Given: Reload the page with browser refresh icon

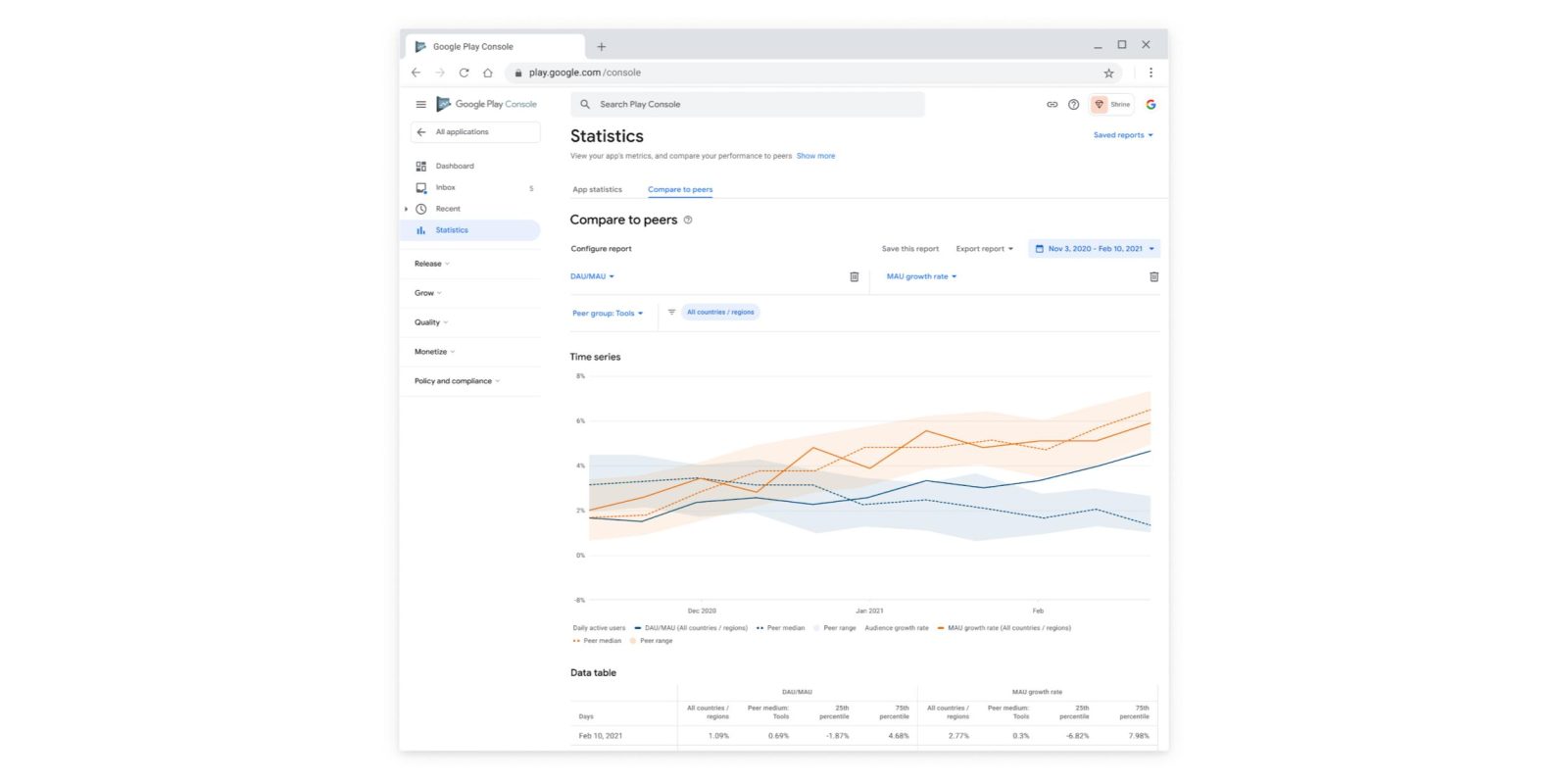Looking at the screenshot, I should tap(464, 73).
